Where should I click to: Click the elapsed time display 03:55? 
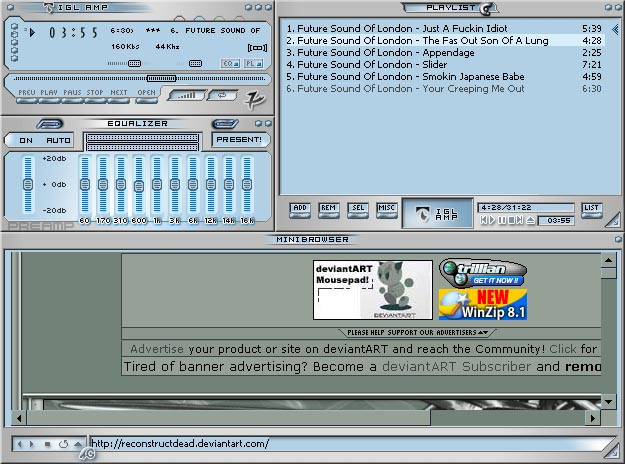click(x=74, y=32)
